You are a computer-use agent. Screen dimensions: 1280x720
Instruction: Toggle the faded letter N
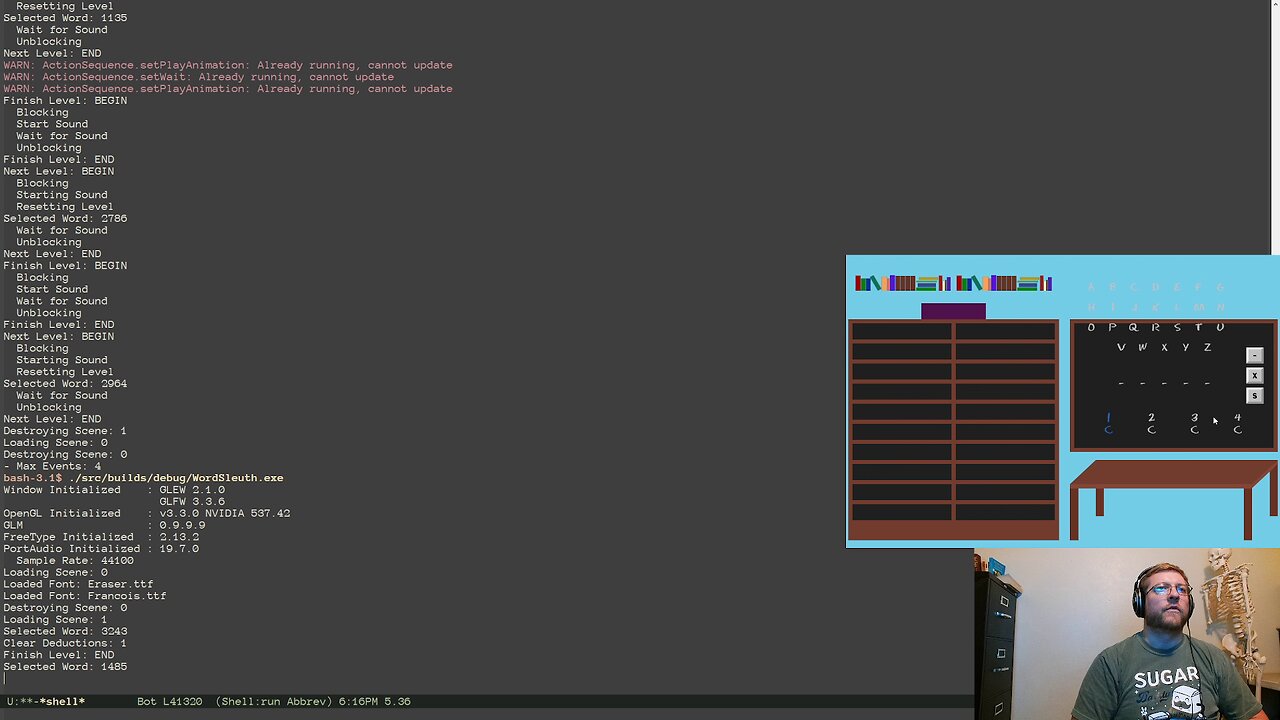coord(1218,305)
